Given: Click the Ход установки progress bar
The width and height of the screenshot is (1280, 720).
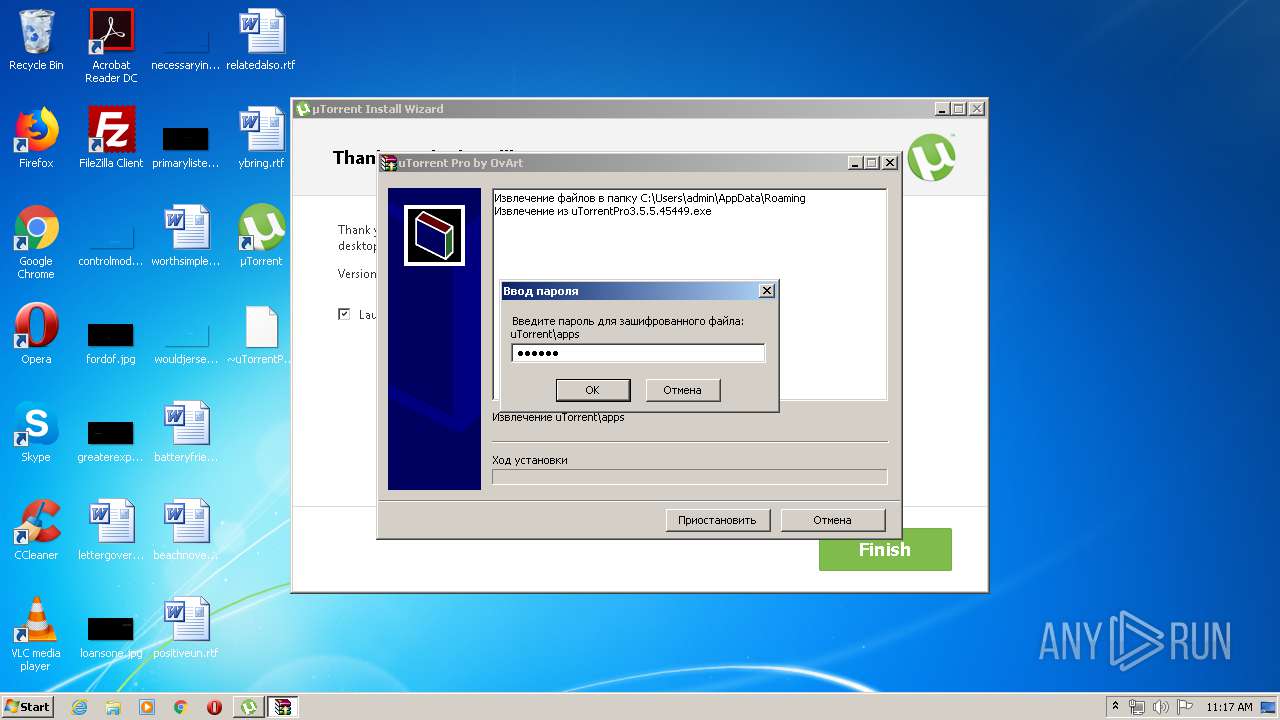Looking at the screenshot, I should 690,477.
